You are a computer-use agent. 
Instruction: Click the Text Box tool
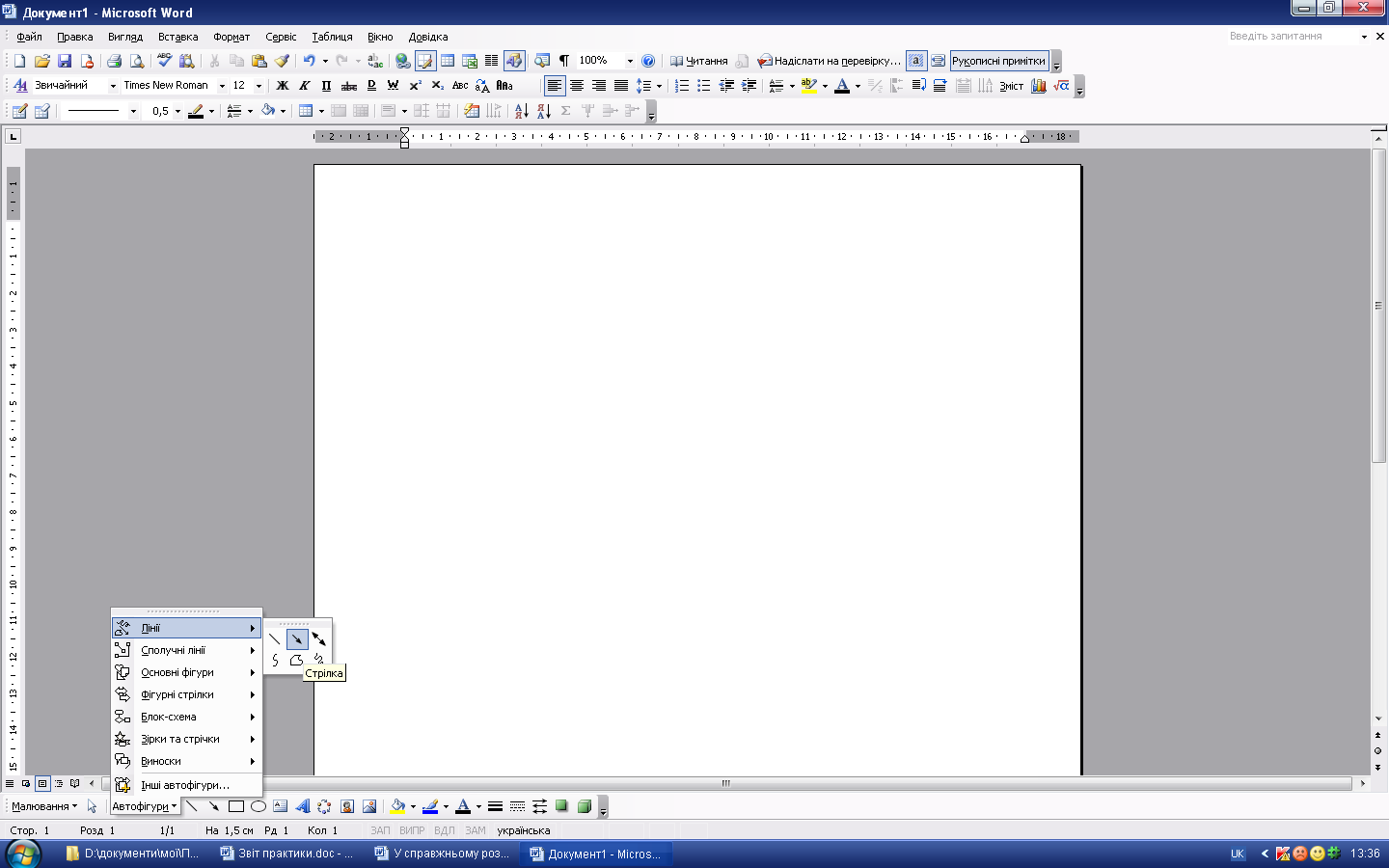[x=281, y=806]
